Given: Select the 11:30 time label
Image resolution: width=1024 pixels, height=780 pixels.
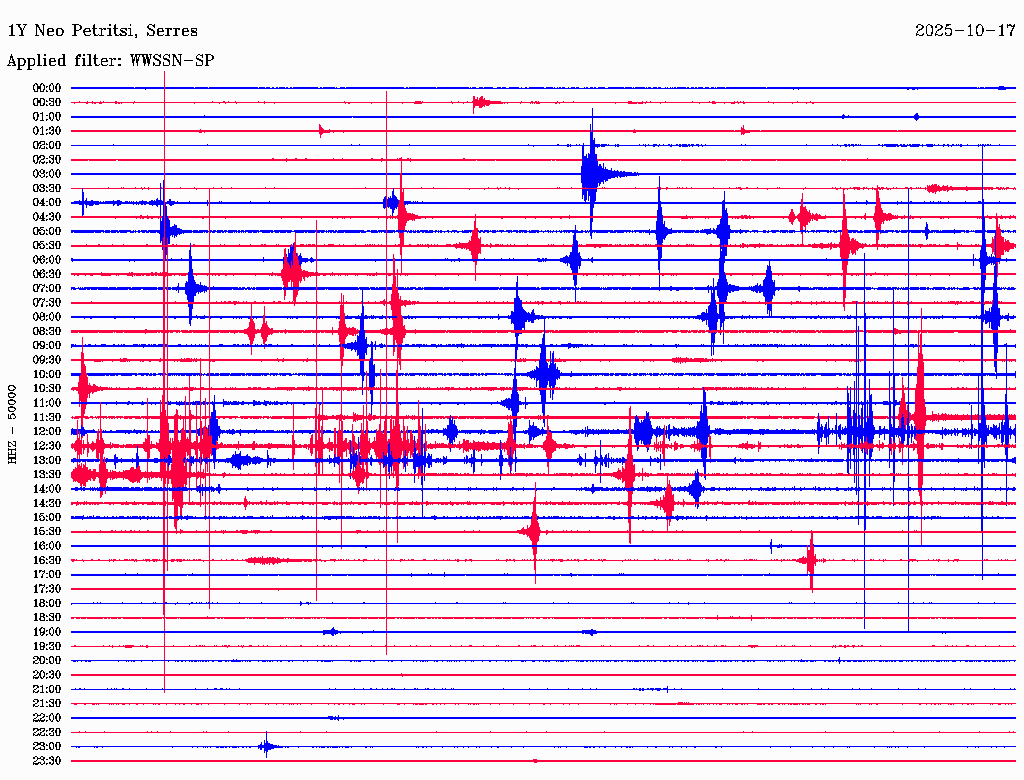Looking at the screenshot, I should [47, 417].
